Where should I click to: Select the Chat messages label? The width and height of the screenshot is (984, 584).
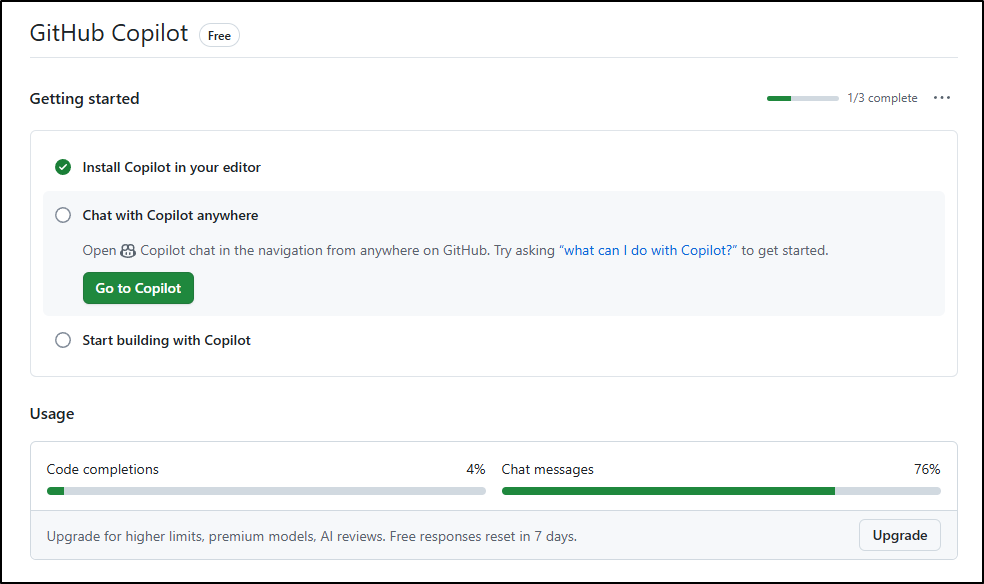(547, 469)
